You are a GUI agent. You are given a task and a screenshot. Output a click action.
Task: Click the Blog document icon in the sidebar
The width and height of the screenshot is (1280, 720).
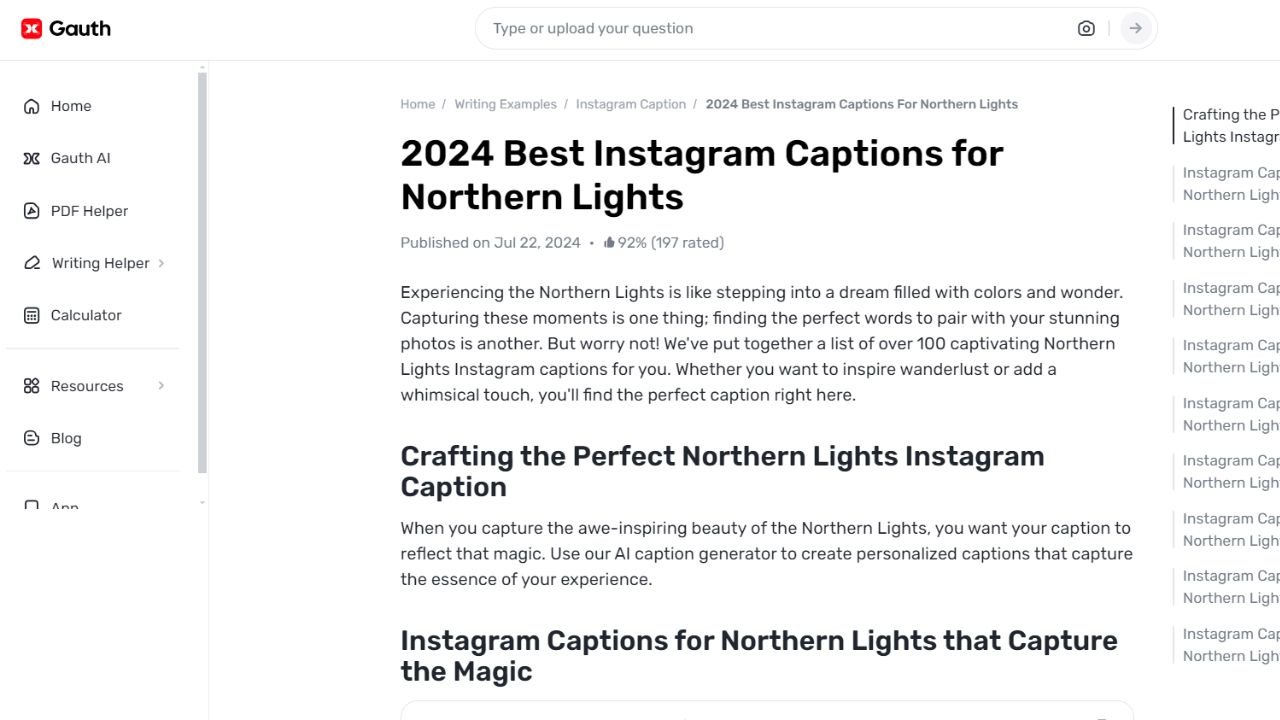pyautogui.click(x=31, y=438)
